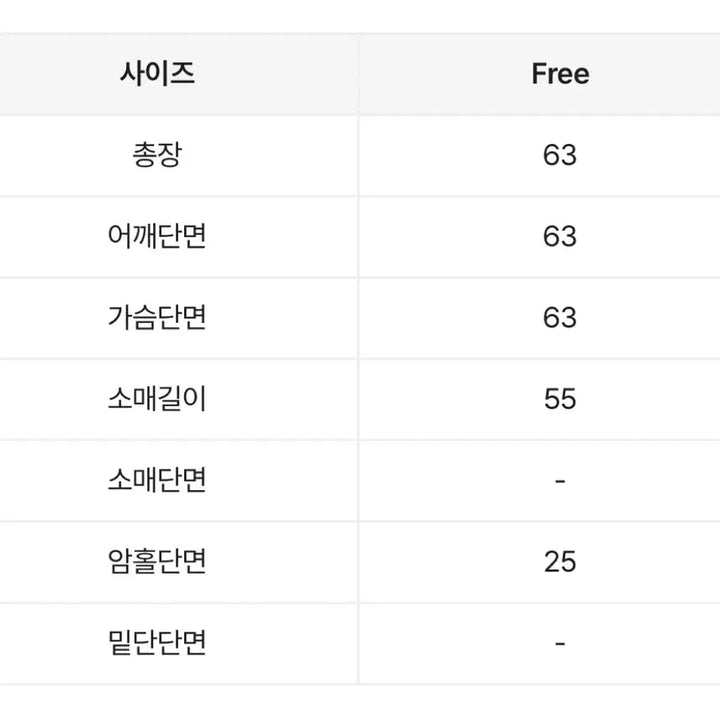Click the border line below the header row

click(x=360, y=115)
